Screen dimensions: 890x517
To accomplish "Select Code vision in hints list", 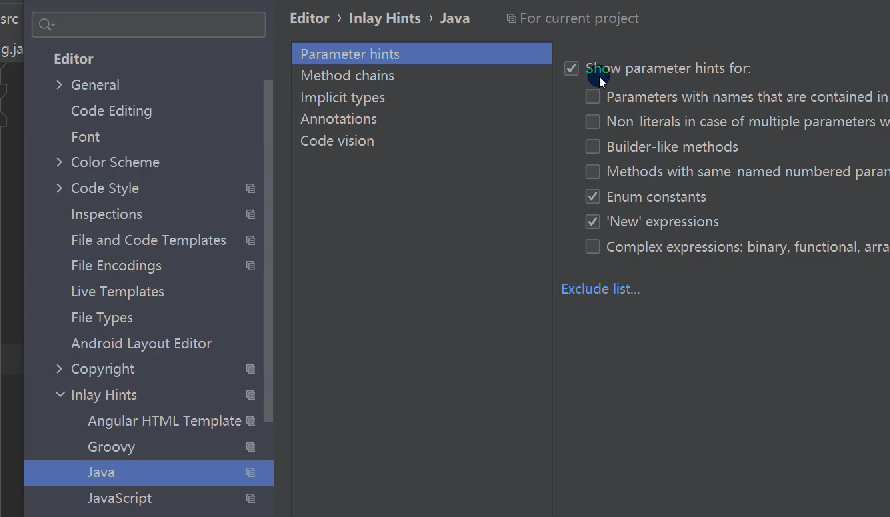I will (x=337, y=141).
